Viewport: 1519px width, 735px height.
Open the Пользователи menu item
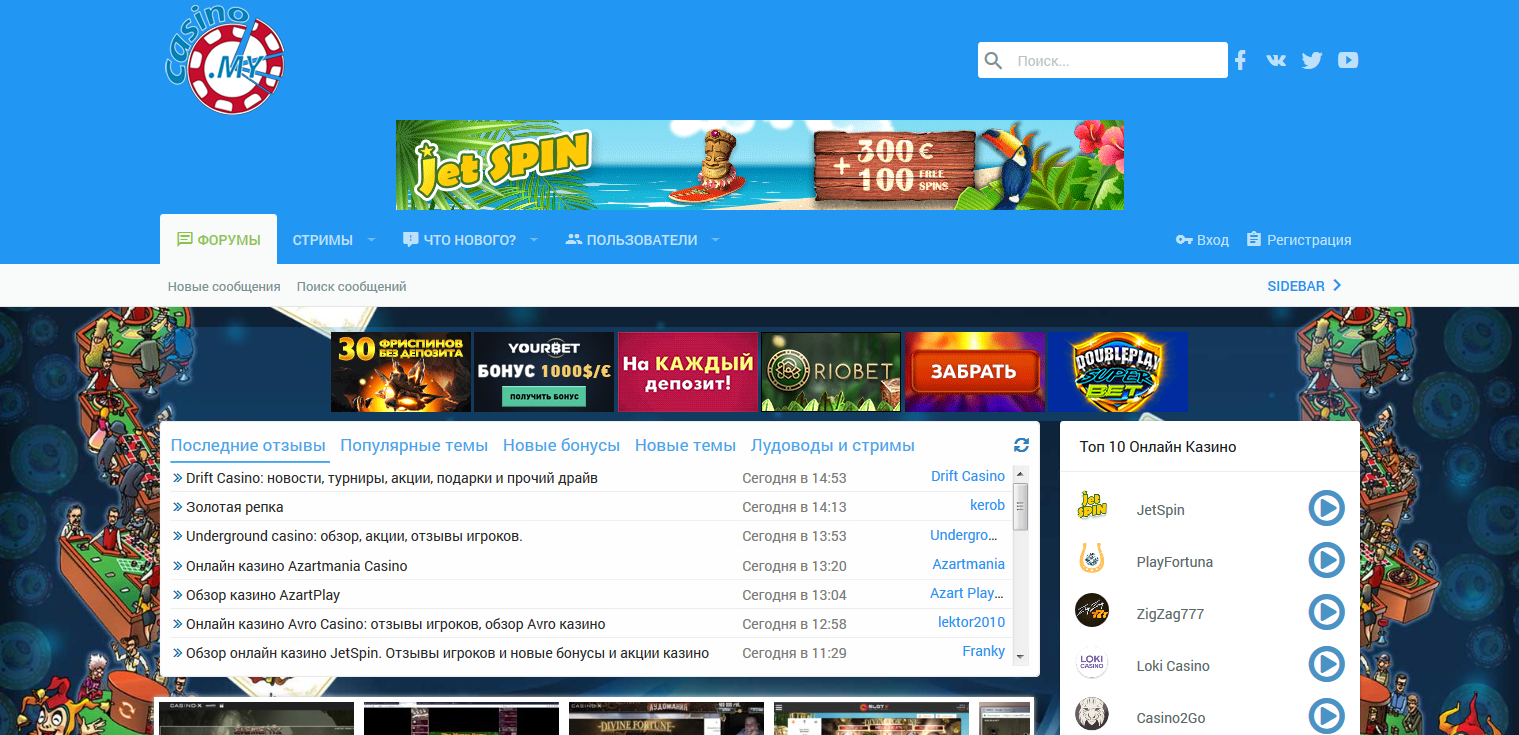click(x=631, y=240)
